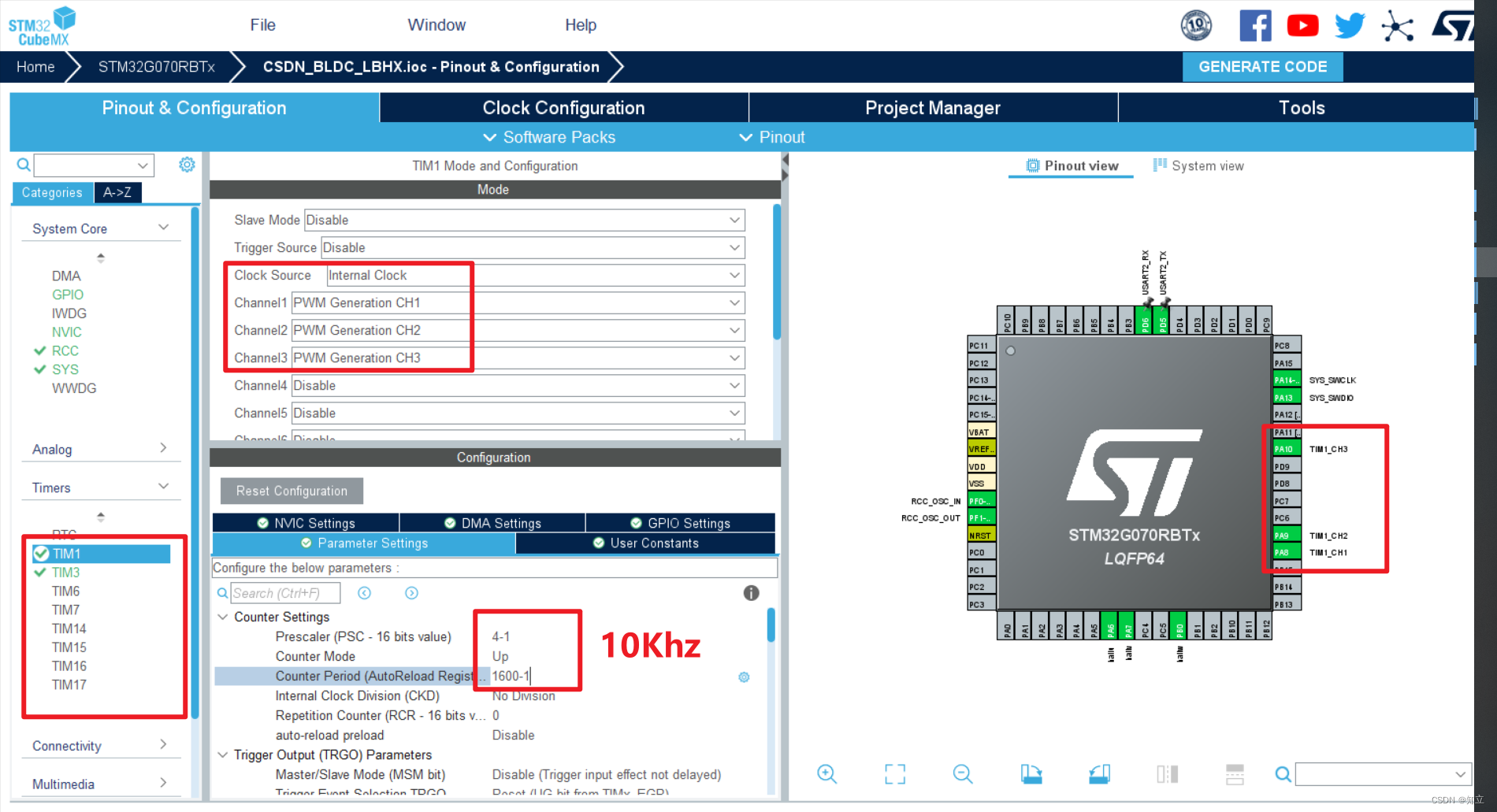The height and width of the screenshot is (812, 1497).
Task: Select GPIO under System Core
Action: [68, 295]
